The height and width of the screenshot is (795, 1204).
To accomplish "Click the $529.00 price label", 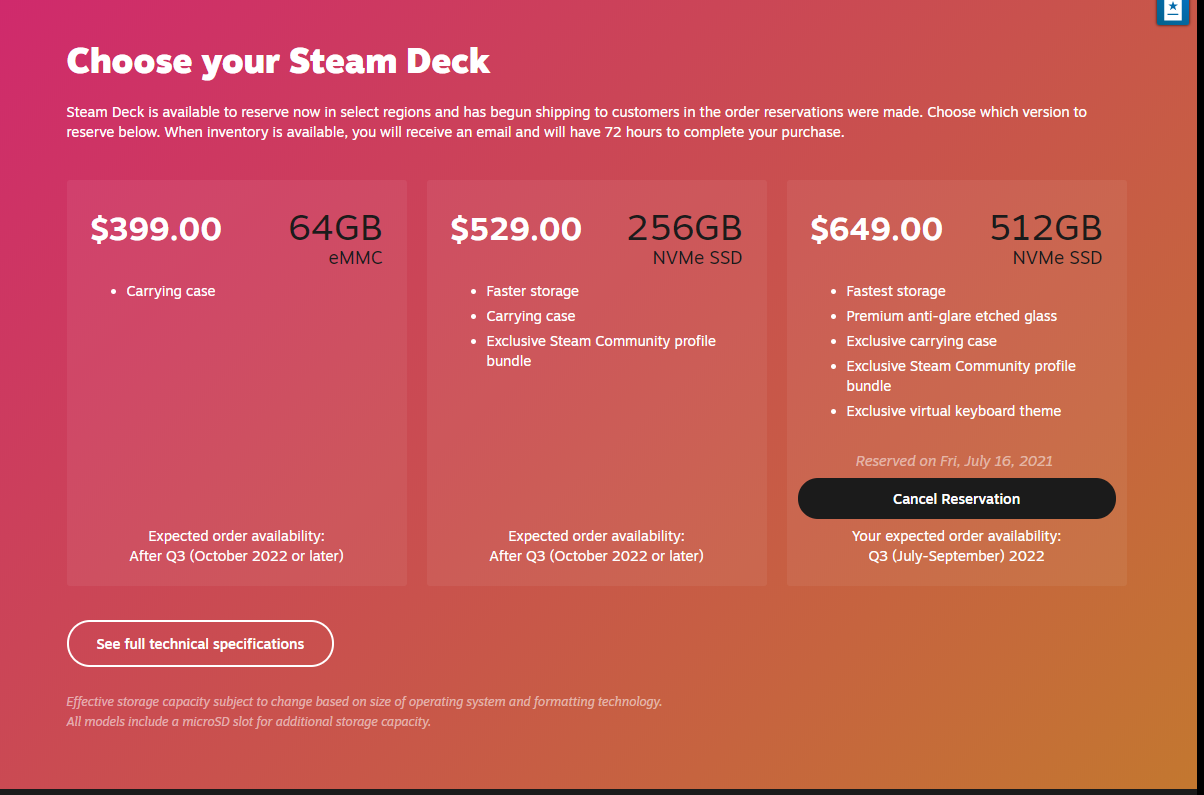I will pos(516,230).
